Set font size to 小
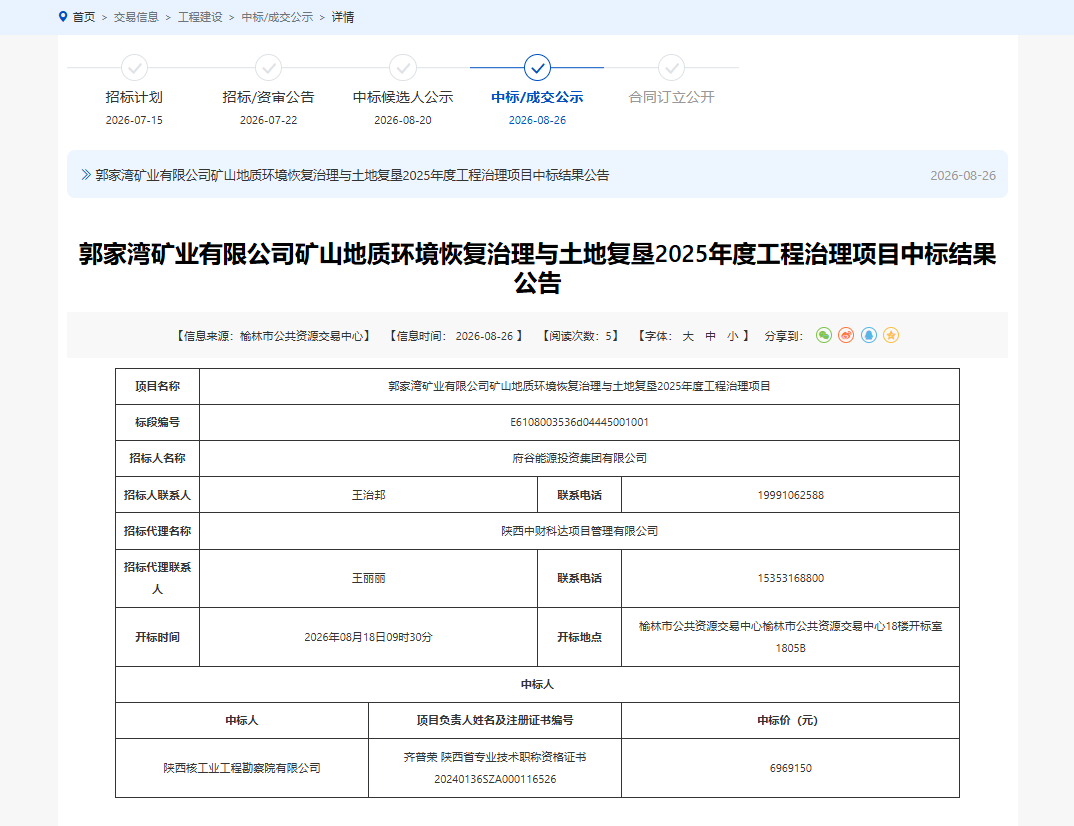Viewport: 1074px width, 826px height. click(x=732, y=336)
